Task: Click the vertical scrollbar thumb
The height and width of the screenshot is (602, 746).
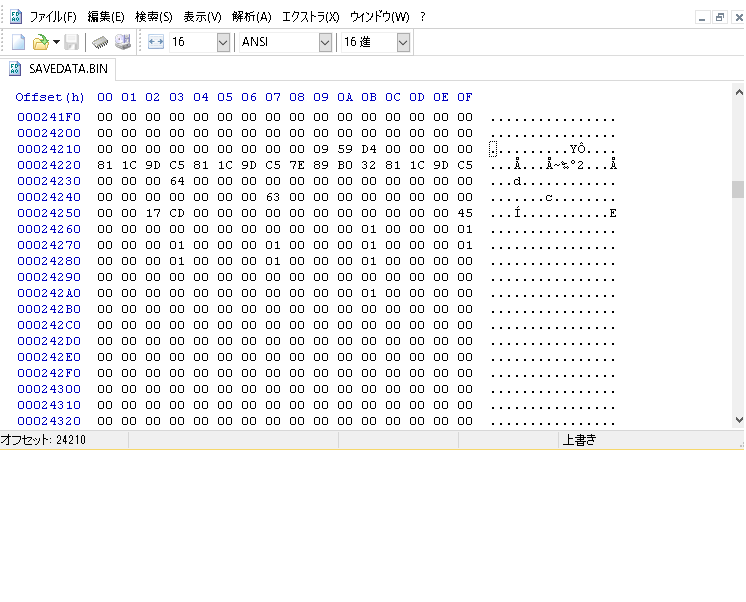Action: pyautogui.click(x=738, y=189)
